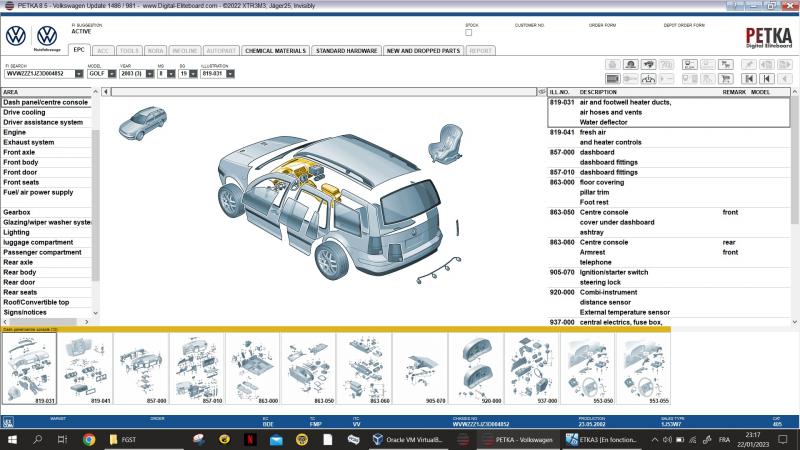Open the 905-070 illustration thumbnail
800x450 pixels.
[x=420, y=368]
